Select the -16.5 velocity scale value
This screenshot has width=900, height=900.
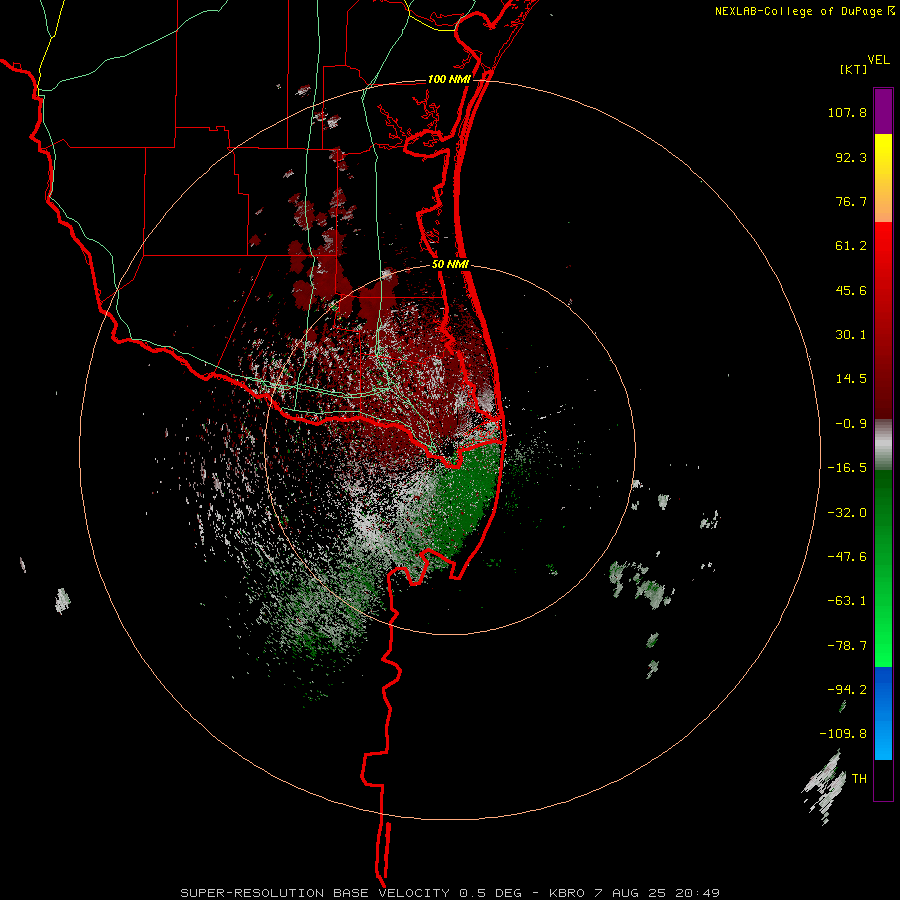[847, 468]
